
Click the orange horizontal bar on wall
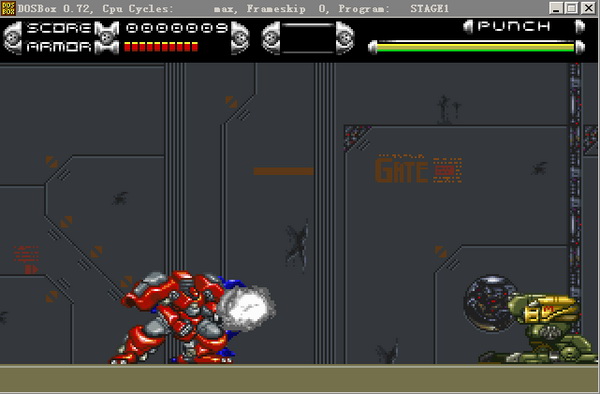point(284,171)
